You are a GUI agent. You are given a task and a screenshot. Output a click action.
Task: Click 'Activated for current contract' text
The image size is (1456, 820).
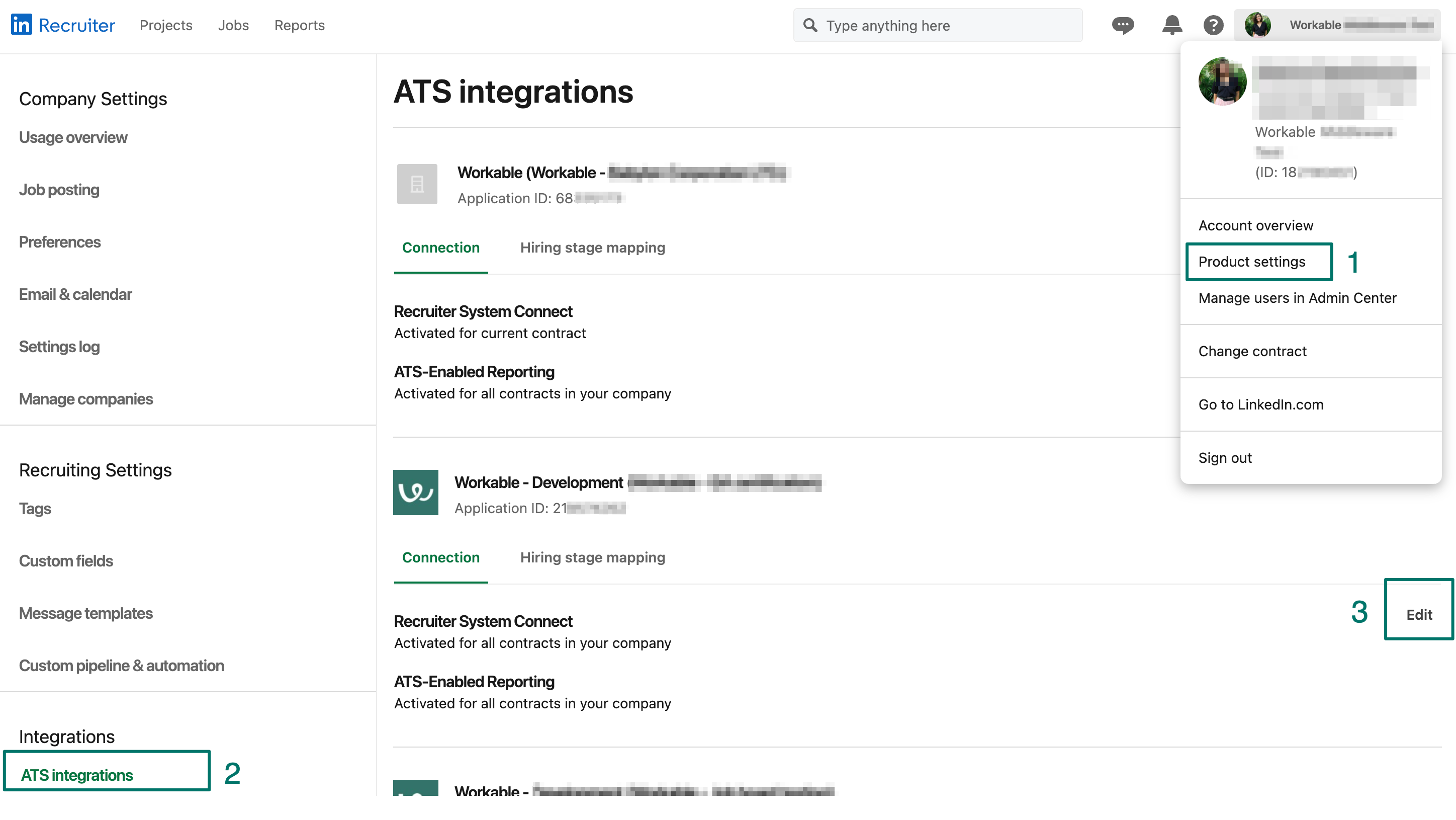click(x=490, y=333)
